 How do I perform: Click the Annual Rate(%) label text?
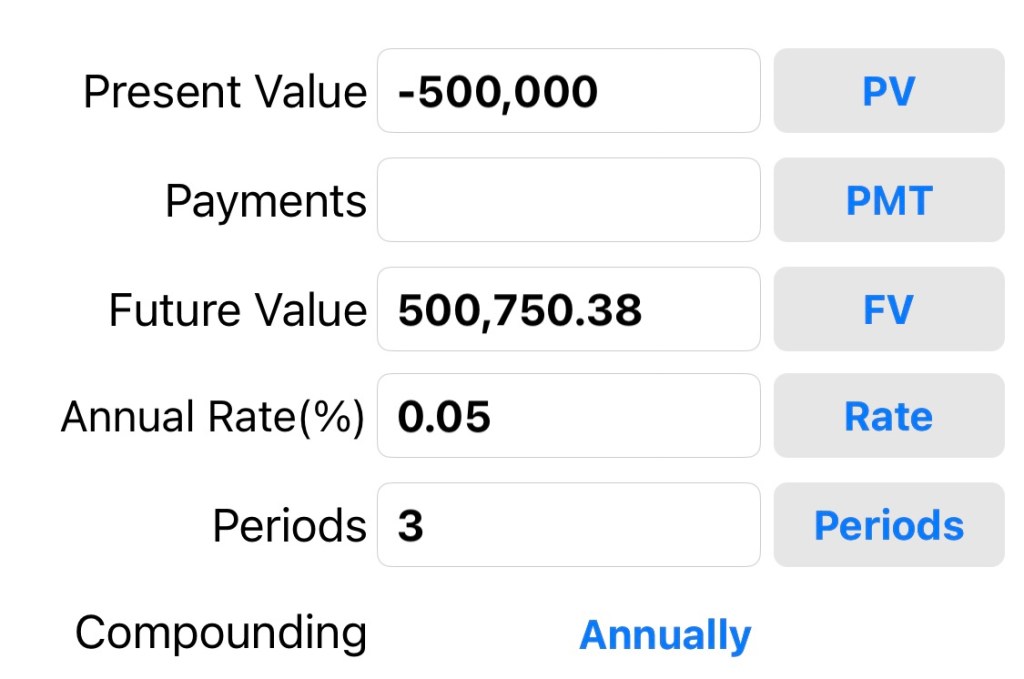pos(213,417)
